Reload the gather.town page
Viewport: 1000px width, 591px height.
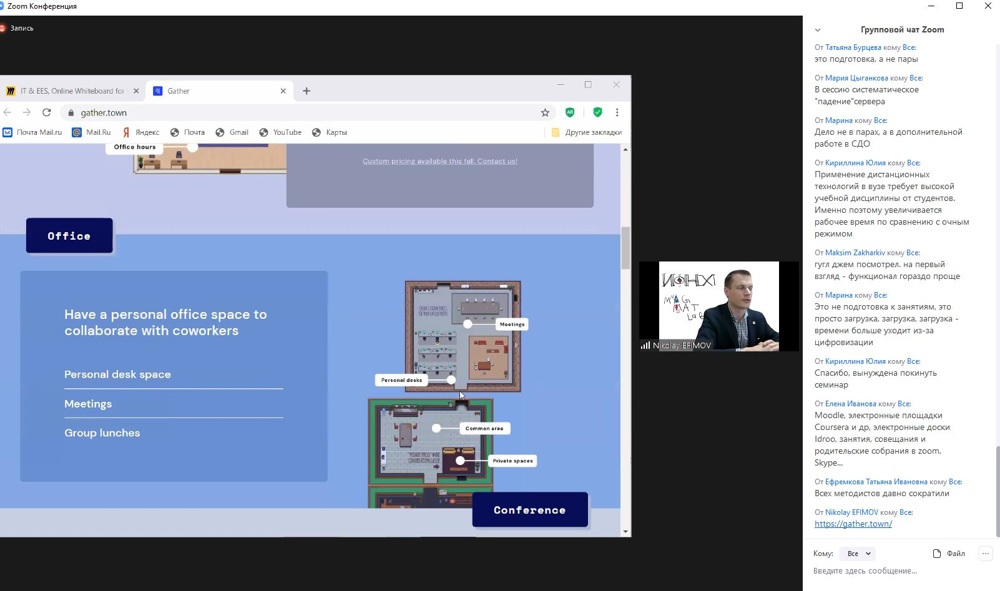(47, 112)
